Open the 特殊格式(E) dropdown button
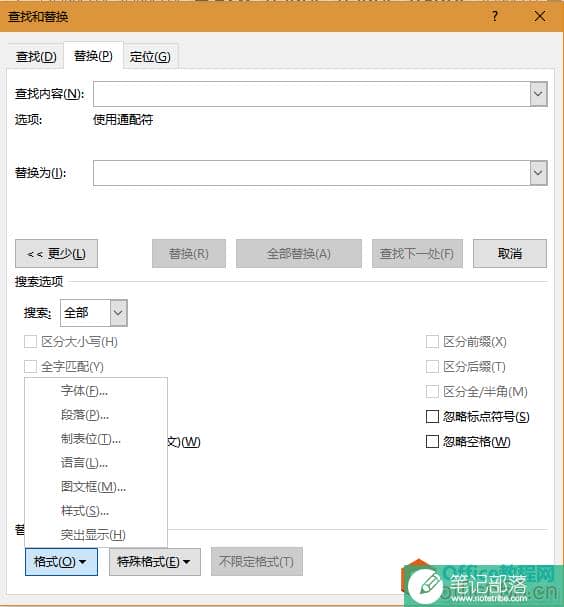This screenshot has height=607, width=564. [x=155, y=562]
